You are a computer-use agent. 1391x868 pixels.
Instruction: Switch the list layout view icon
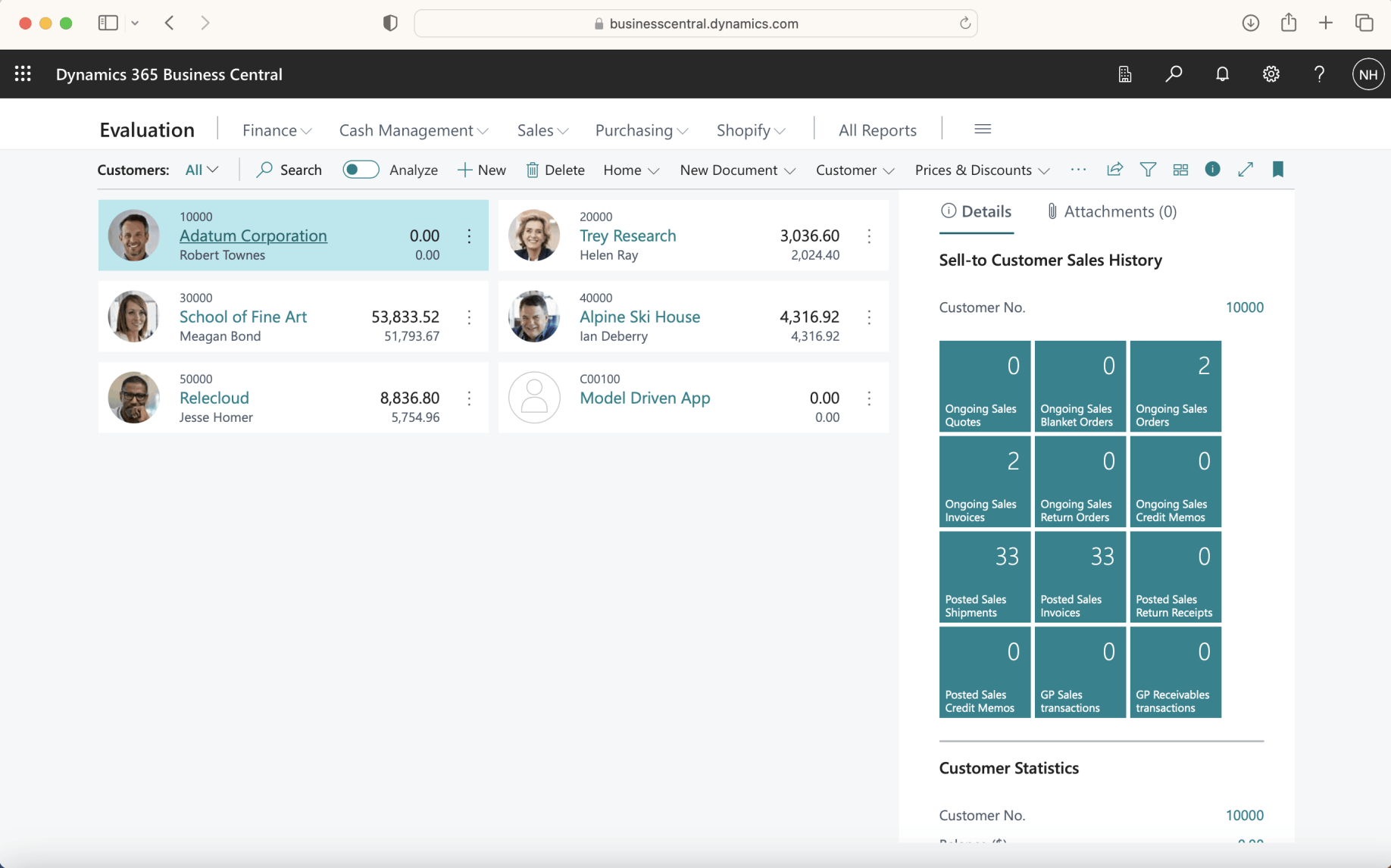(x=1180, y=170)
